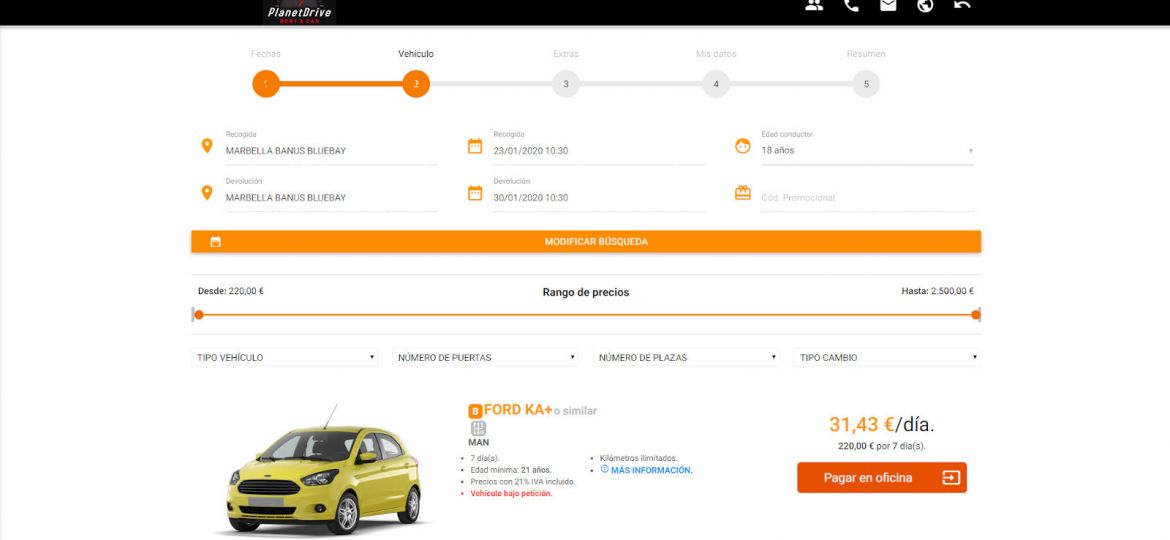
Task: Open the Más información link
Action: pos(651,471)
